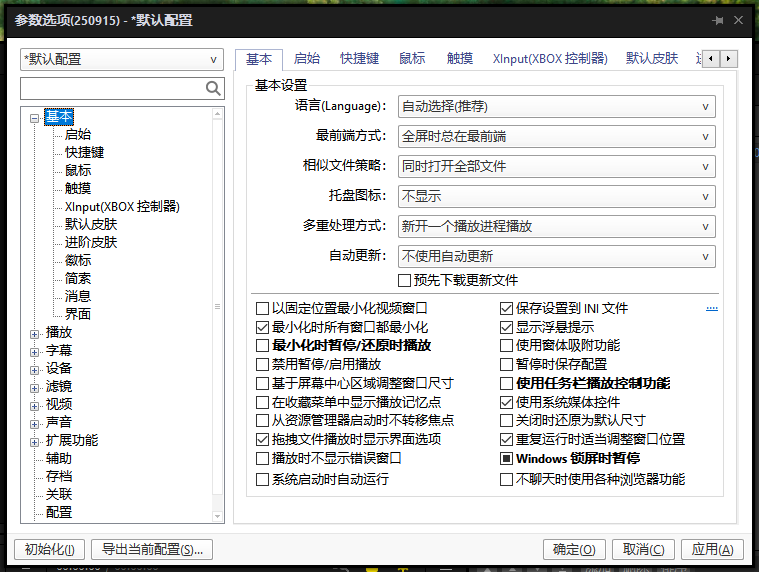Image resolution: width=759 pixels, height=572 pixels.
Task: Expand the 播放 tree node
Action: [35, 332]
